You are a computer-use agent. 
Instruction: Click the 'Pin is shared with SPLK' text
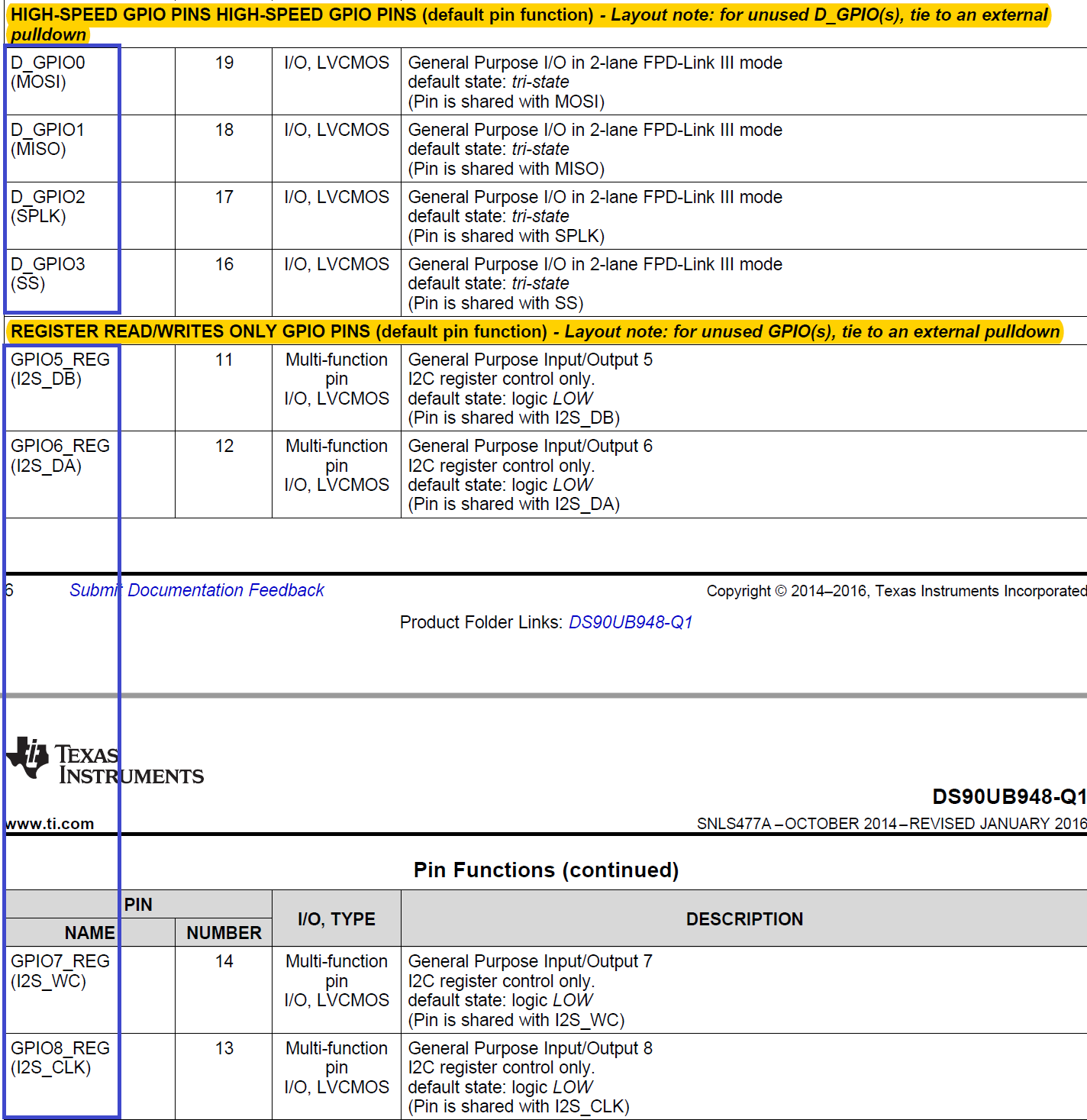tap(506, 236)
